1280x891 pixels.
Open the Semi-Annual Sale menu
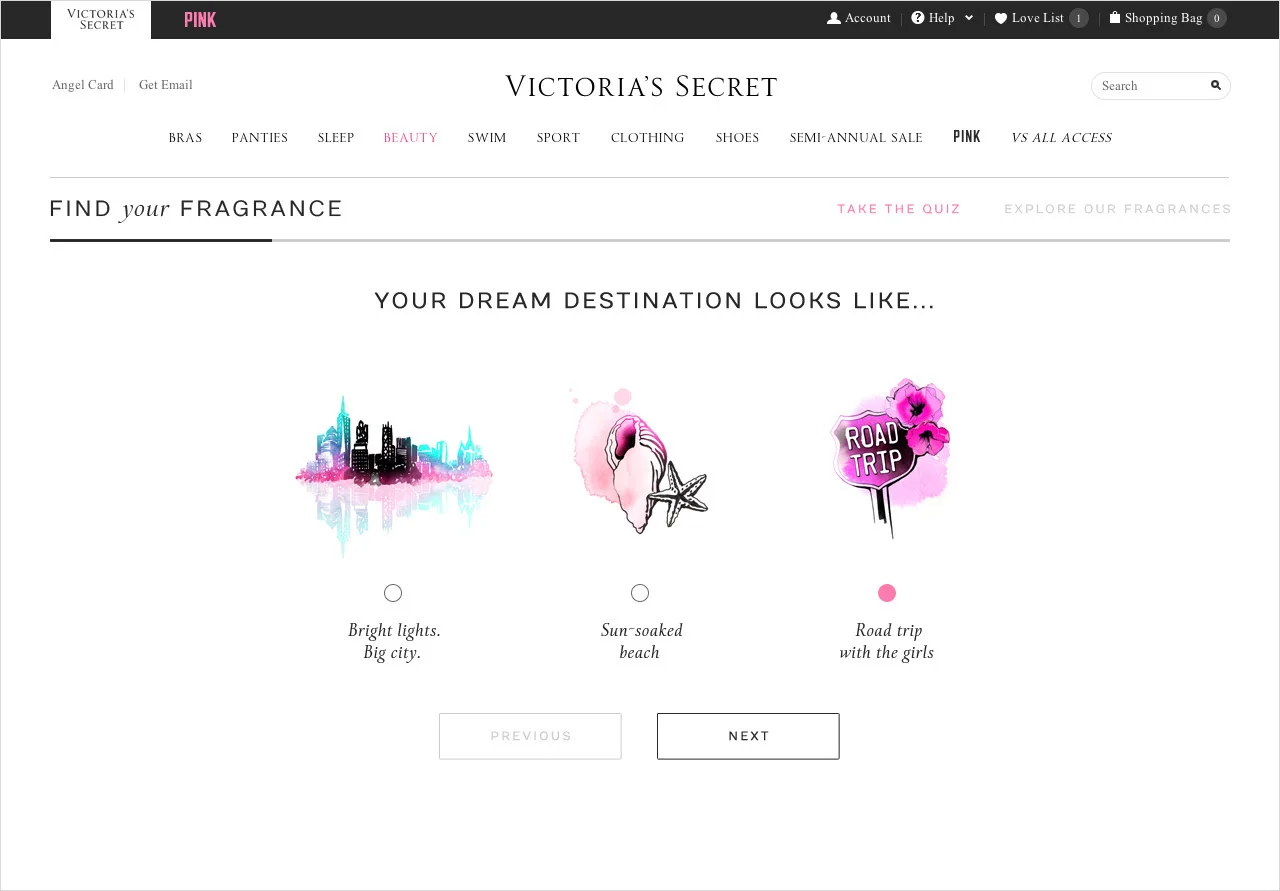click(x=856, y=138)
